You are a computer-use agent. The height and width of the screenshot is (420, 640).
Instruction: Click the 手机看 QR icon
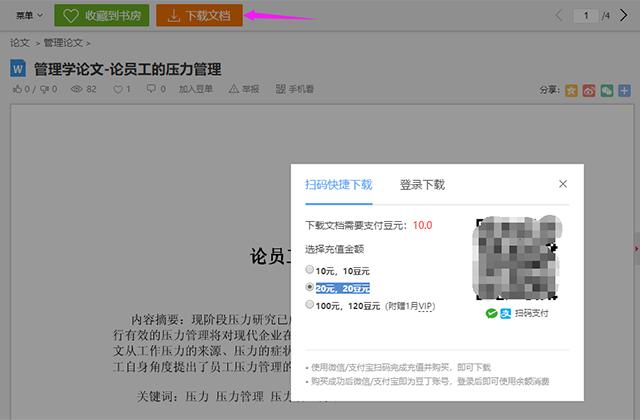[280, 89]
